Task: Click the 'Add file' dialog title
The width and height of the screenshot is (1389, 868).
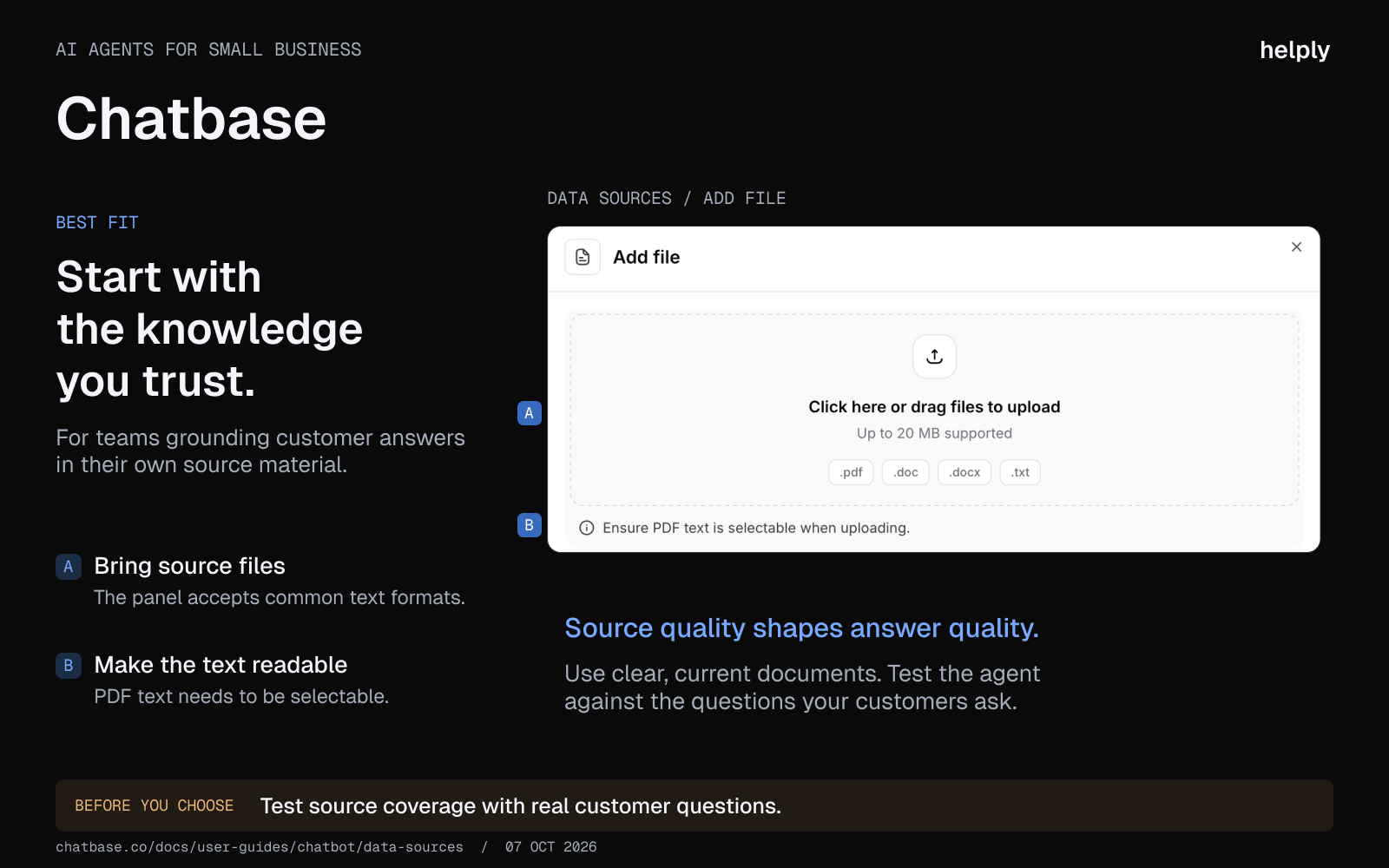Action: (x=646, y=257)
